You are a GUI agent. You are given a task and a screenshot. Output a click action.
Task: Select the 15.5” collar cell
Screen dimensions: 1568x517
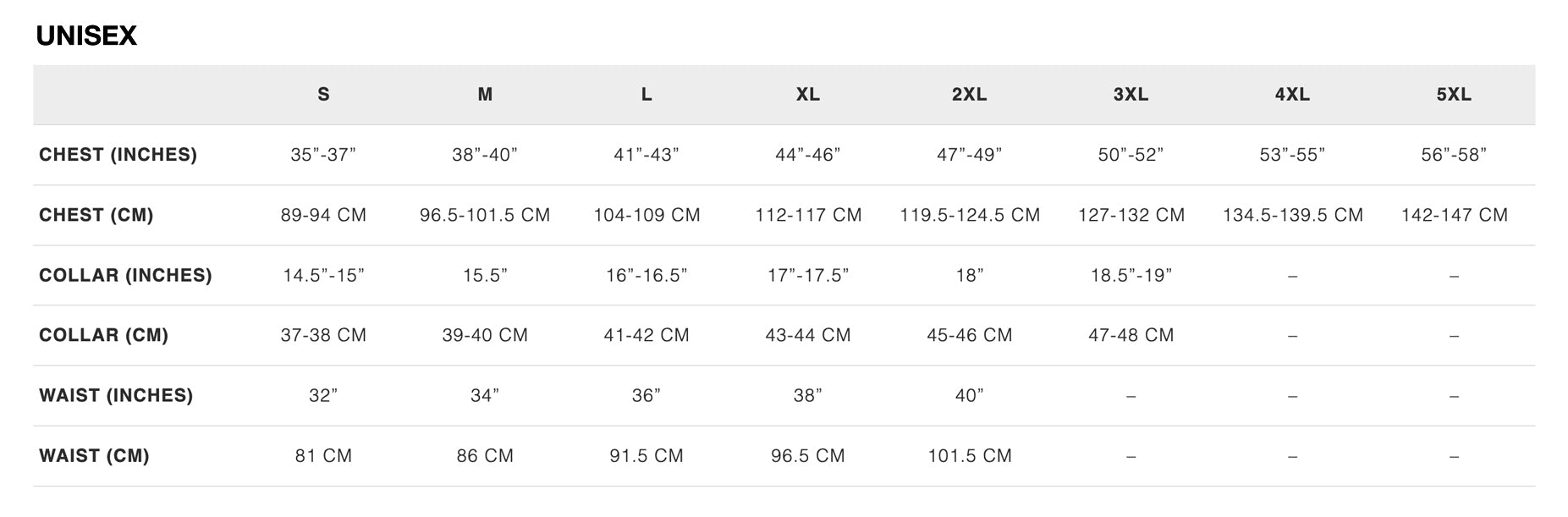[x=485, y=275]
